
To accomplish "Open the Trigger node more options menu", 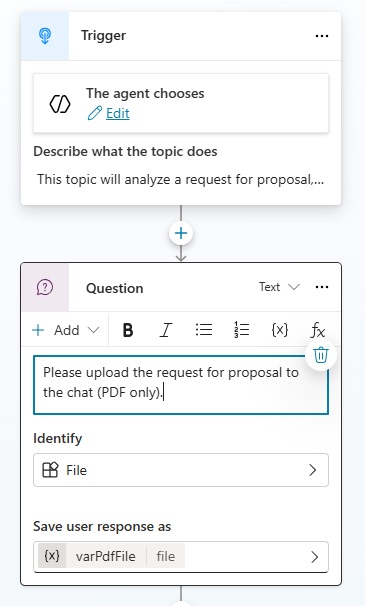I will pos(322,36).
